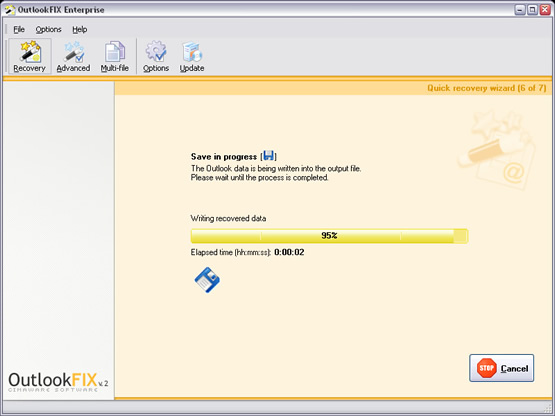This screenshot has width=555, height=416.
Task: Click the Update toolbar icon
Action: (192, 56)
